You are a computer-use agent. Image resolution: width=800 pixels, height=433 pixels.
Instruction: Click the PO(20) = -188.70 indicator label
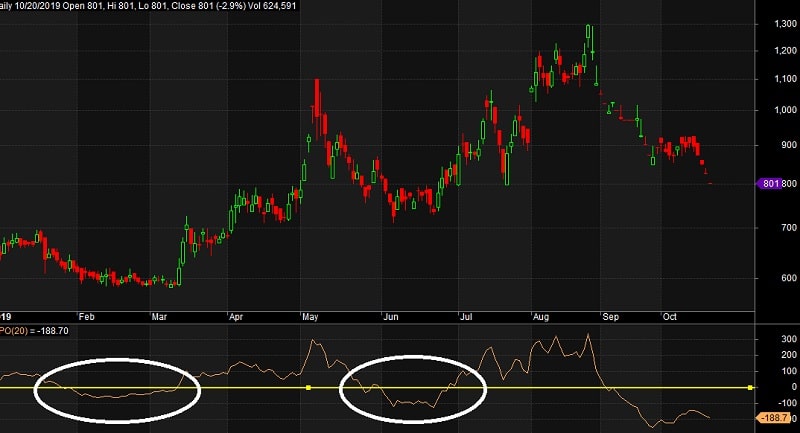pos(34,331)
